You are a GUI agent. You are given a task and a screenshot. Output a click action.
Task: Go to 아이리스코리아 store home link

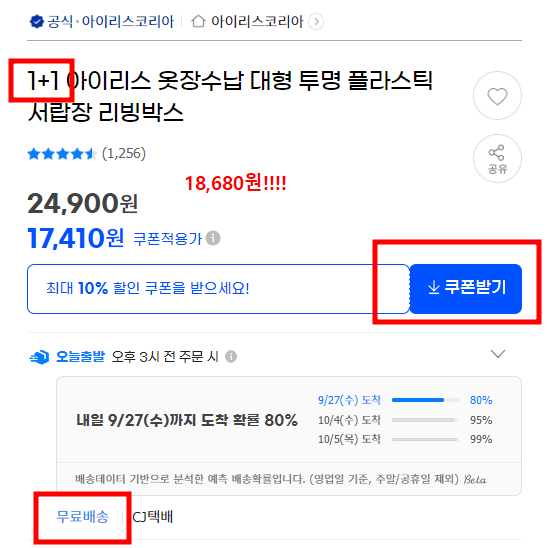tap(257, 22)
